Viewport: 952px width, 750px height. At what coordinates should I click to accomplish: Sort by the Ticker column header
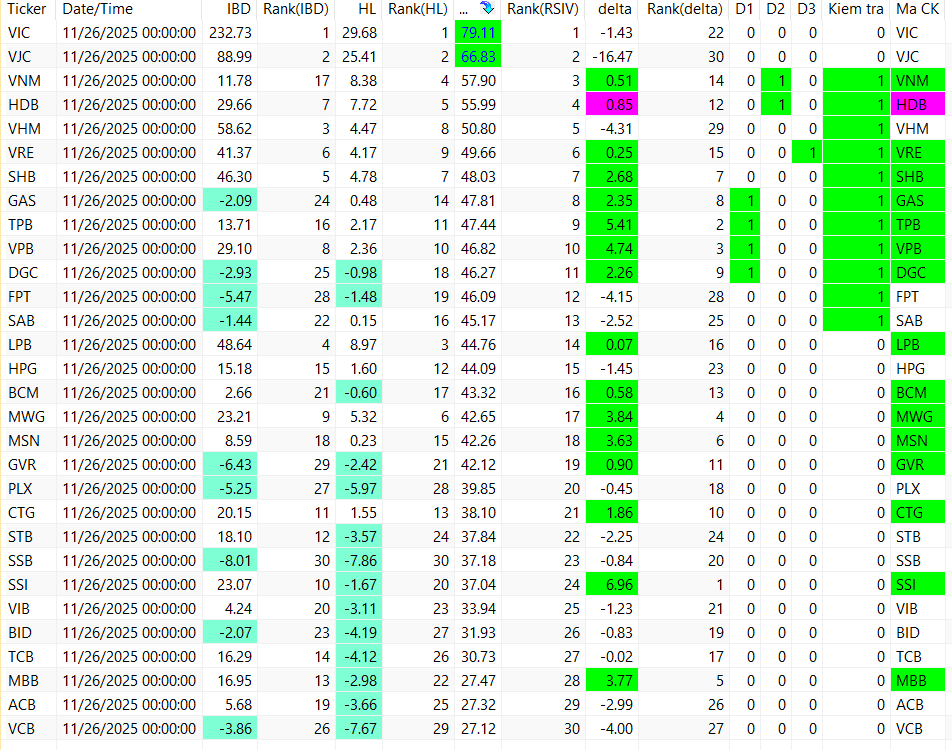[x=27, y=9]
